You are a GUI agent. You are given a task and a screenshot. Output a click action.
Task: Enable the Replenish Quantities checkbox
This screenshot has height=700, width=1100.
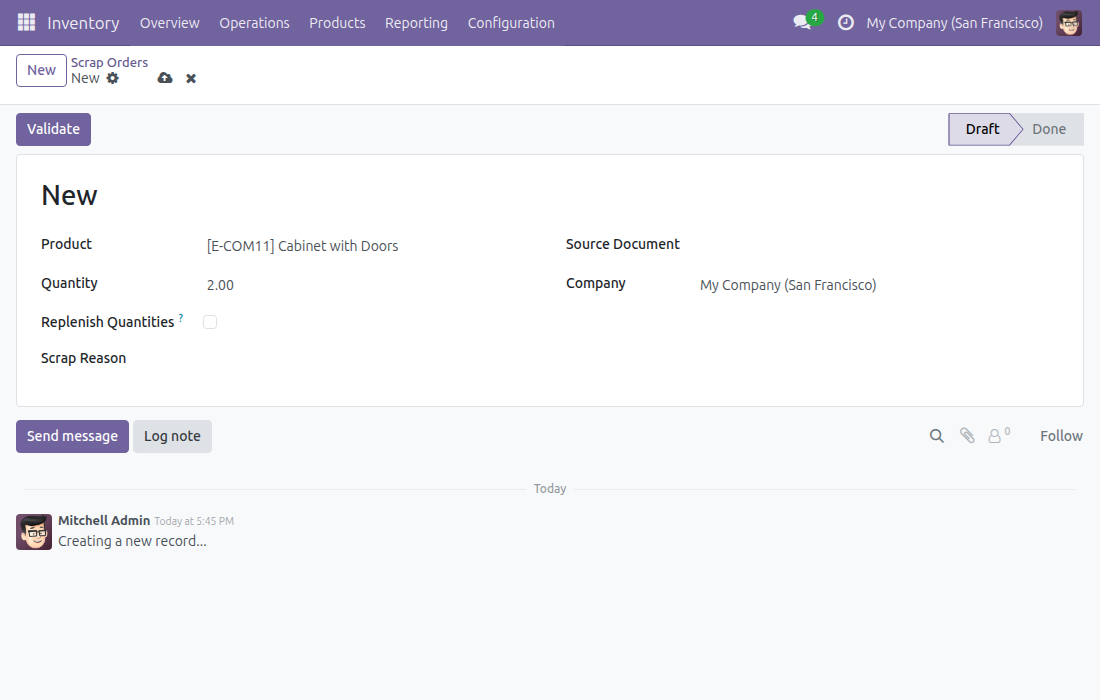click(210, 322)
